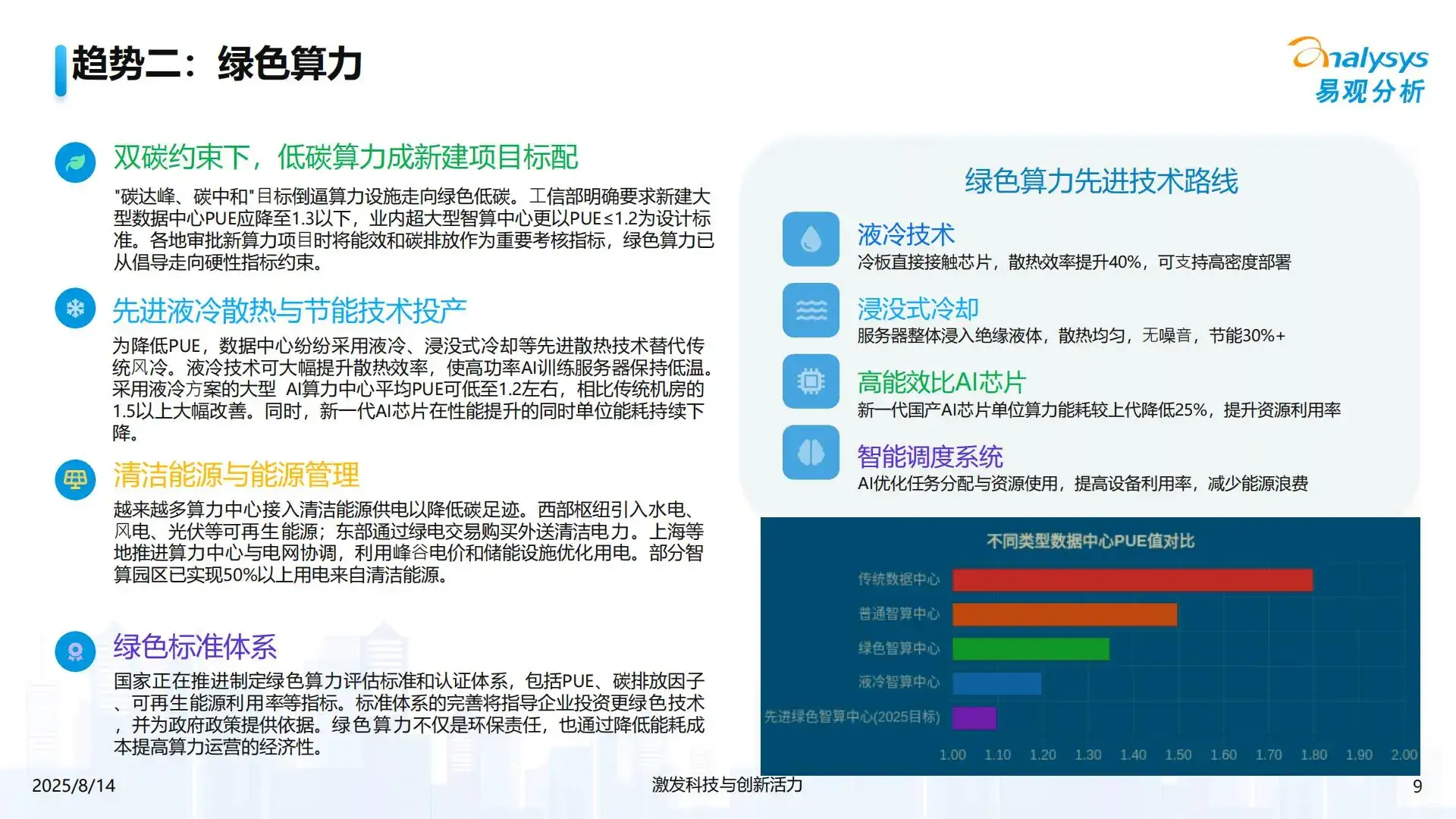Select the medal icon next to green standards section
This screenshot has width=1456, height=819.
tap(74, 649)
